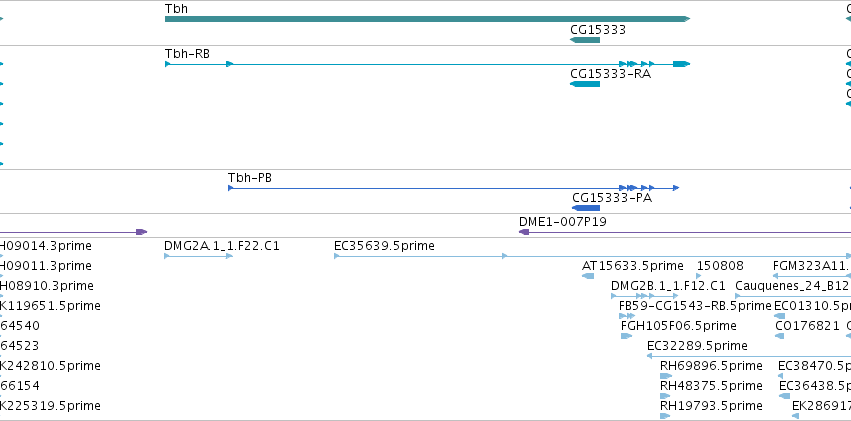Click the DMG2A.1_1.F22.C1 label
This screenshot has height=421, width=851.
tap(221, 246)
